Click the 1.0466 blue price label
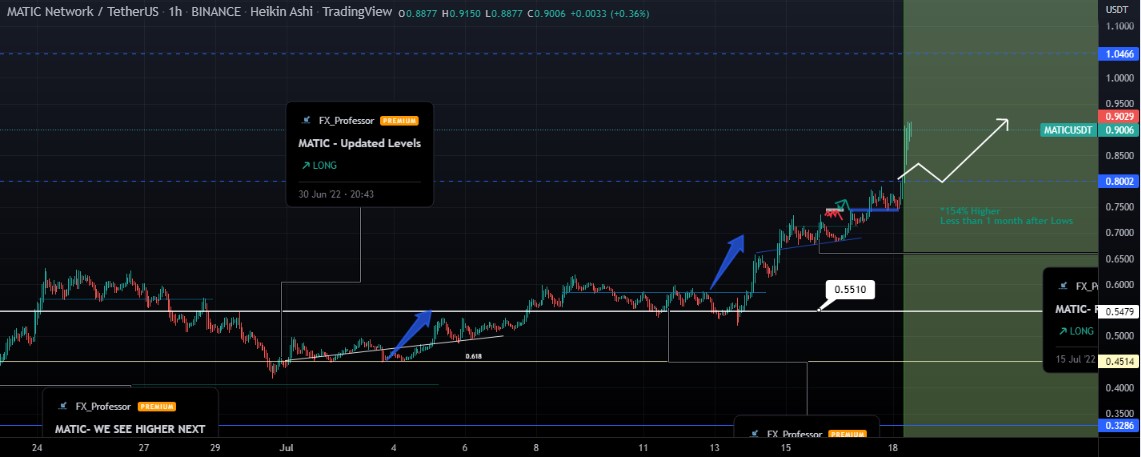The height and width of the screenshot is (457, 1141). 1118,54
